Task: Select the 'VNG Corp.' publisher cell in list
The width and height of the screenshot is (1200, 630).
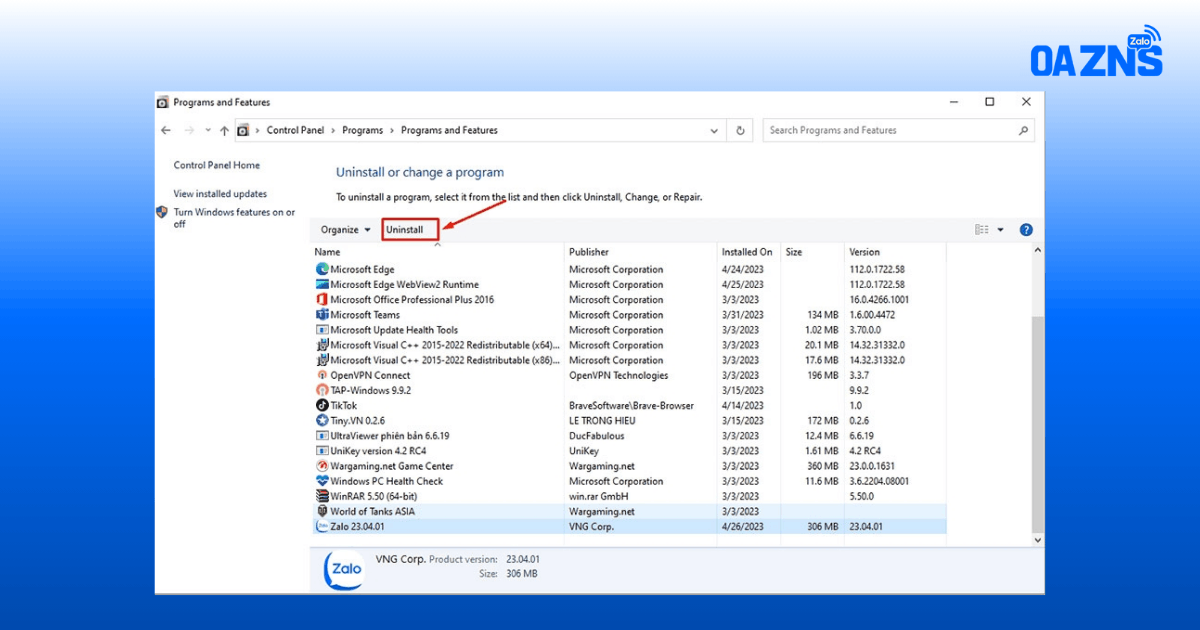Action: tap(591, 526)
